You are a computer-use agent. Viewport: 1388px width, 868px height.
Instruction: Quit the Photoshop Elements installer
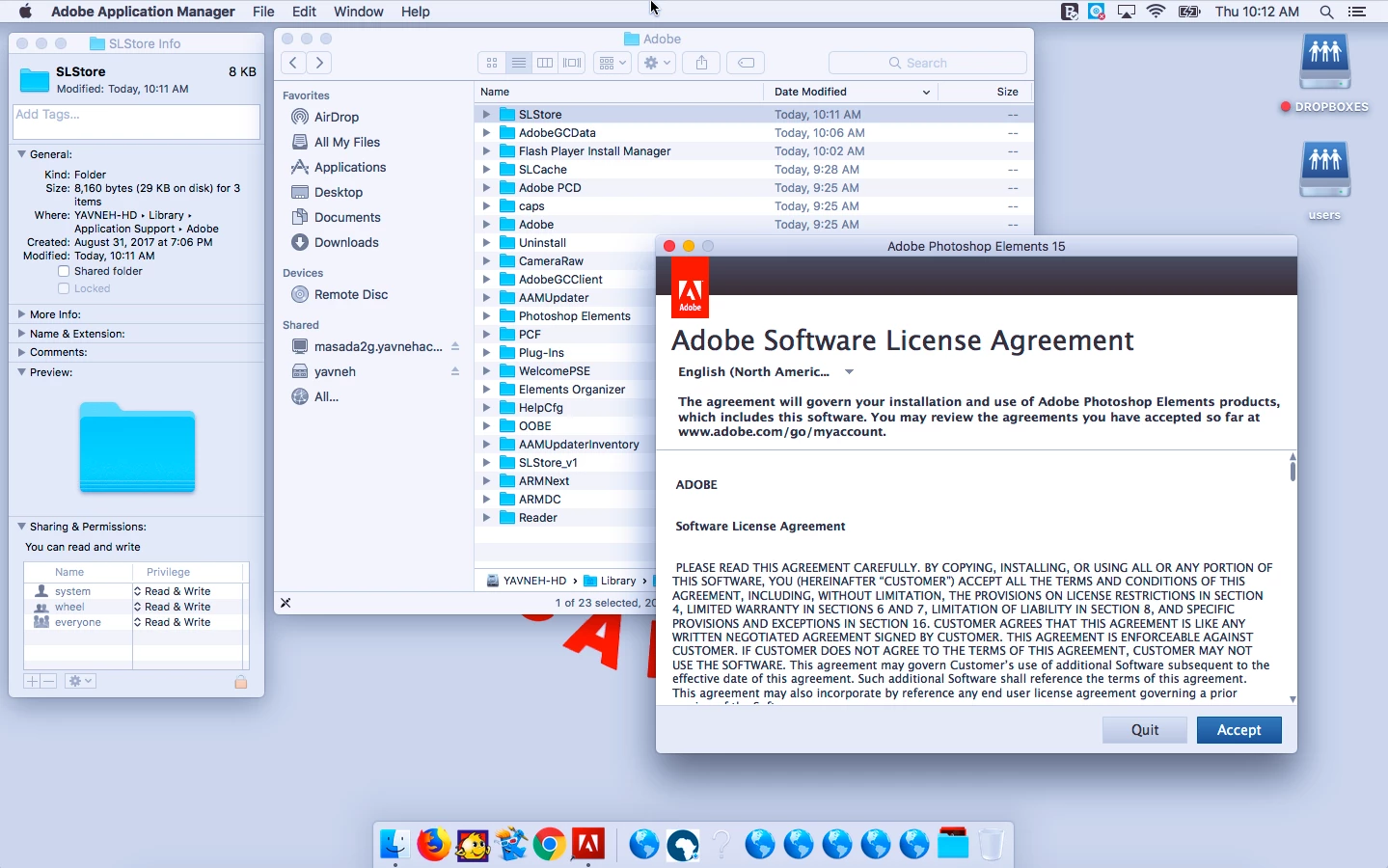click(x=1145, y=730)
